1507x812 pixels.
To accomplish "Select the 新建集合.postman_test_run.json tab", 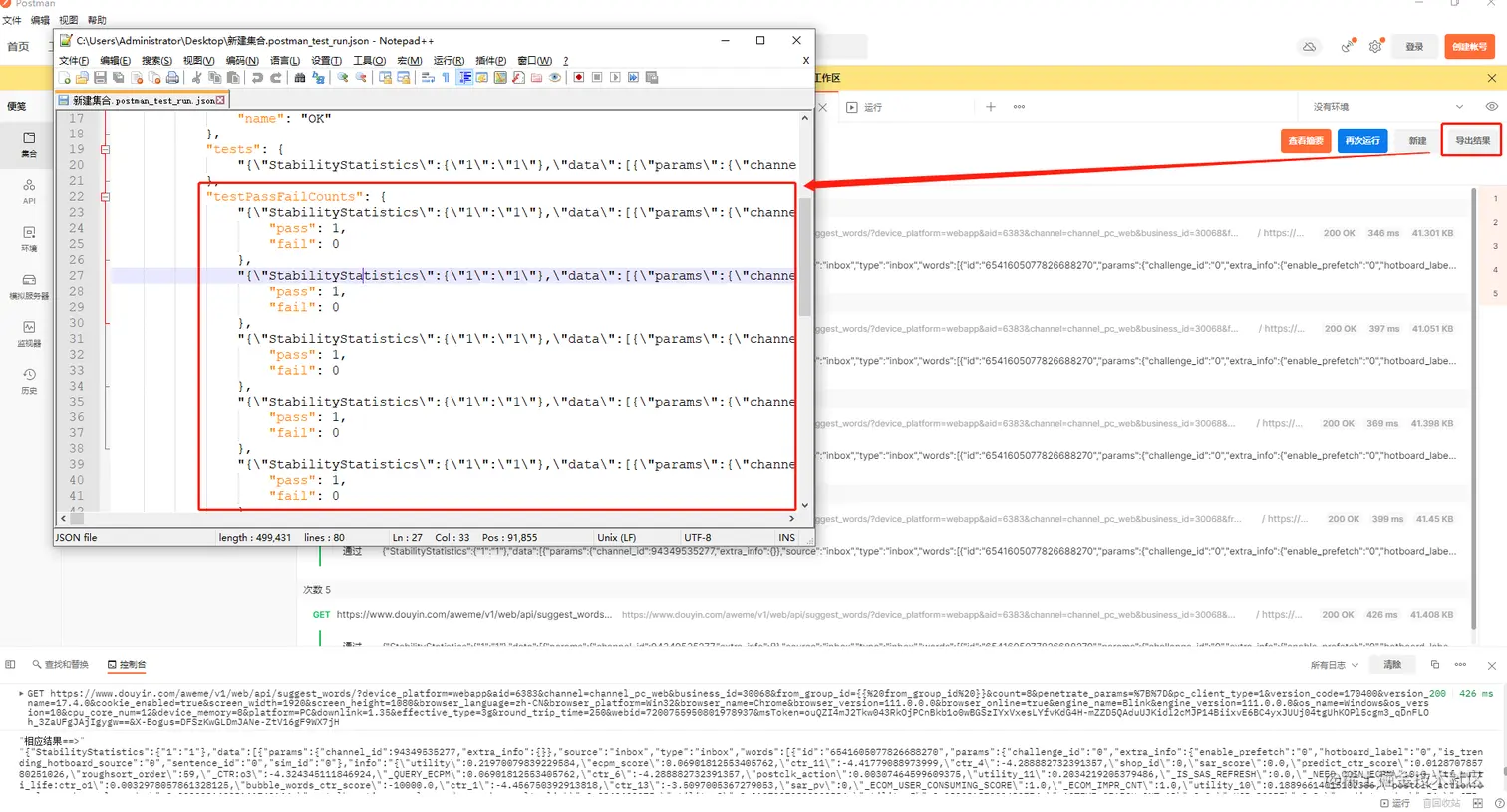I will tap(144, 100).
